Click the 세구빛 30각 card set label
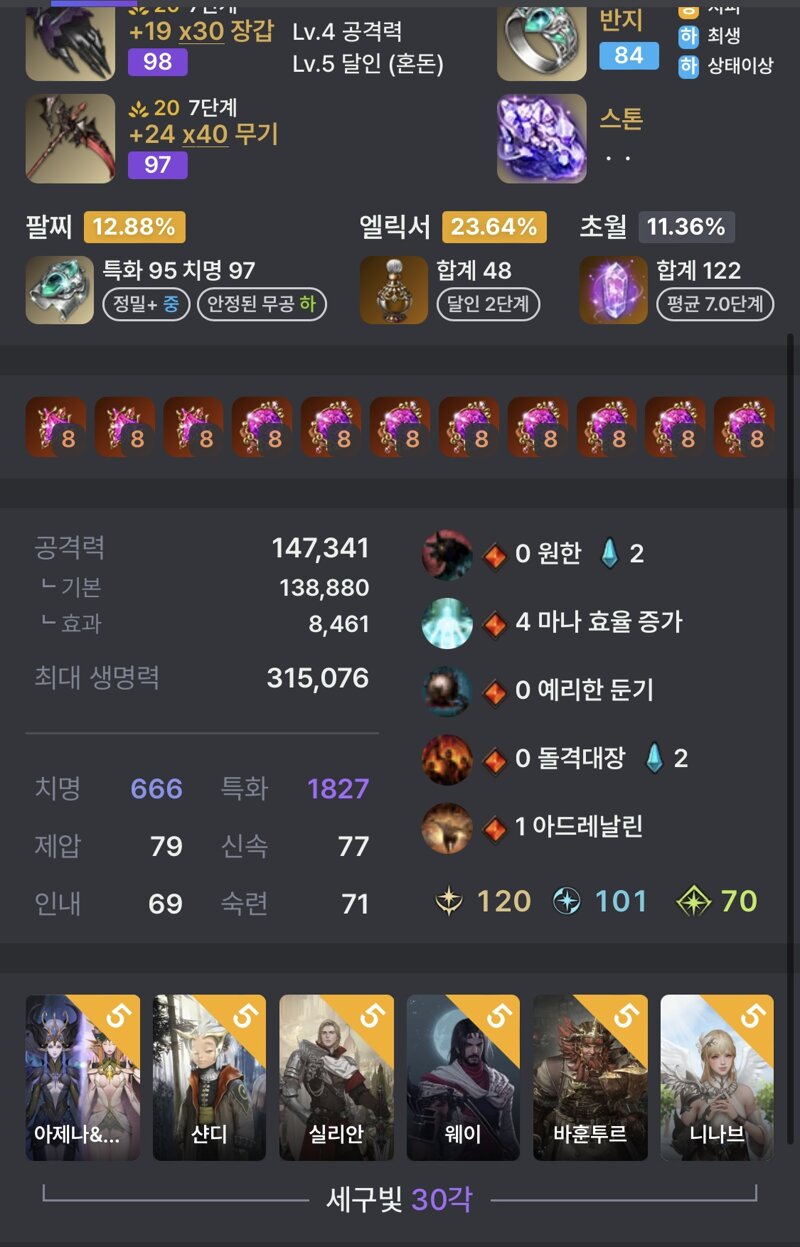 point(399,1199)
